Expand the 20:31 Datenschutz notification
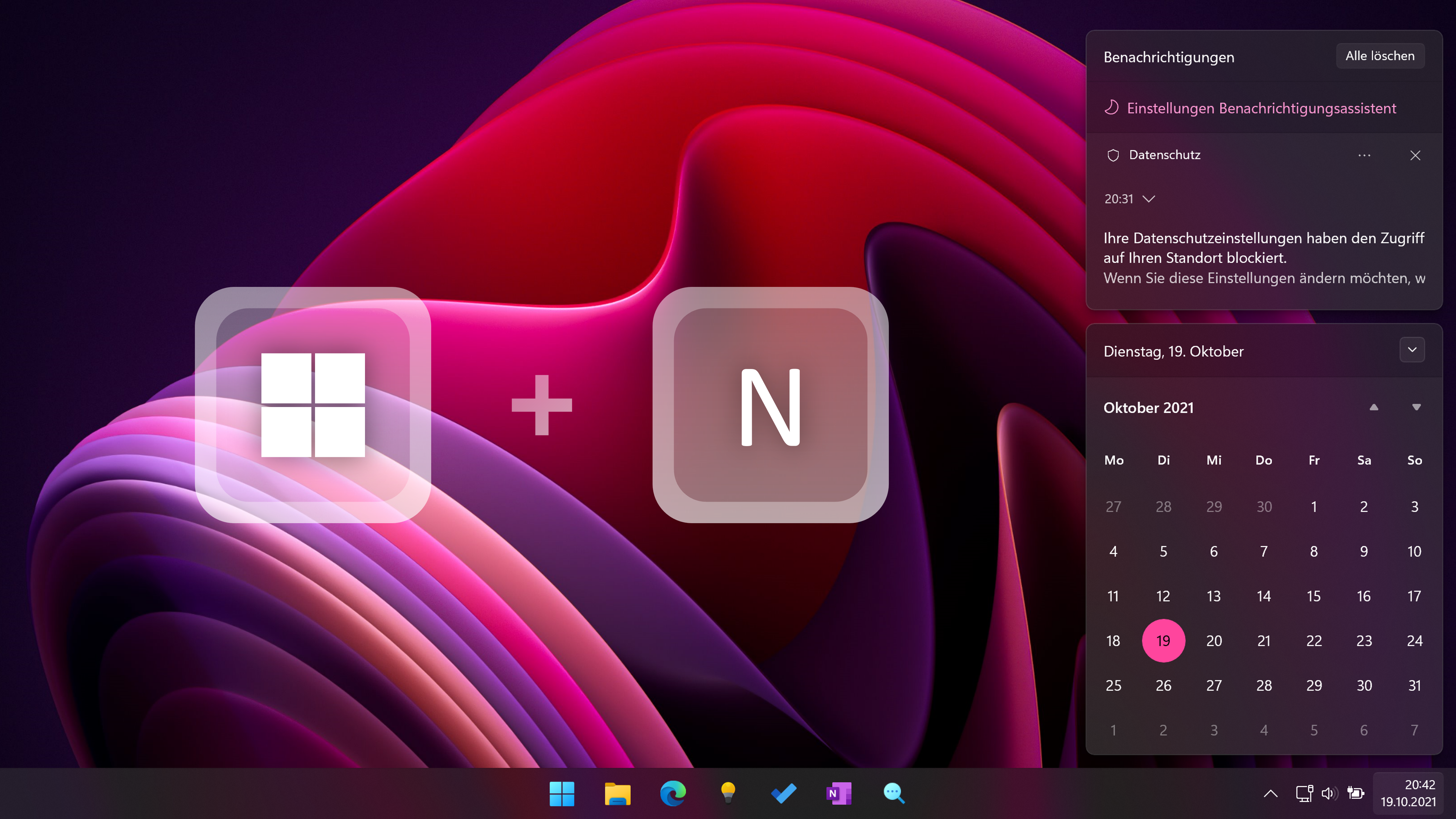Viewport: 1456px width, 819px height. click(1149, 199)
